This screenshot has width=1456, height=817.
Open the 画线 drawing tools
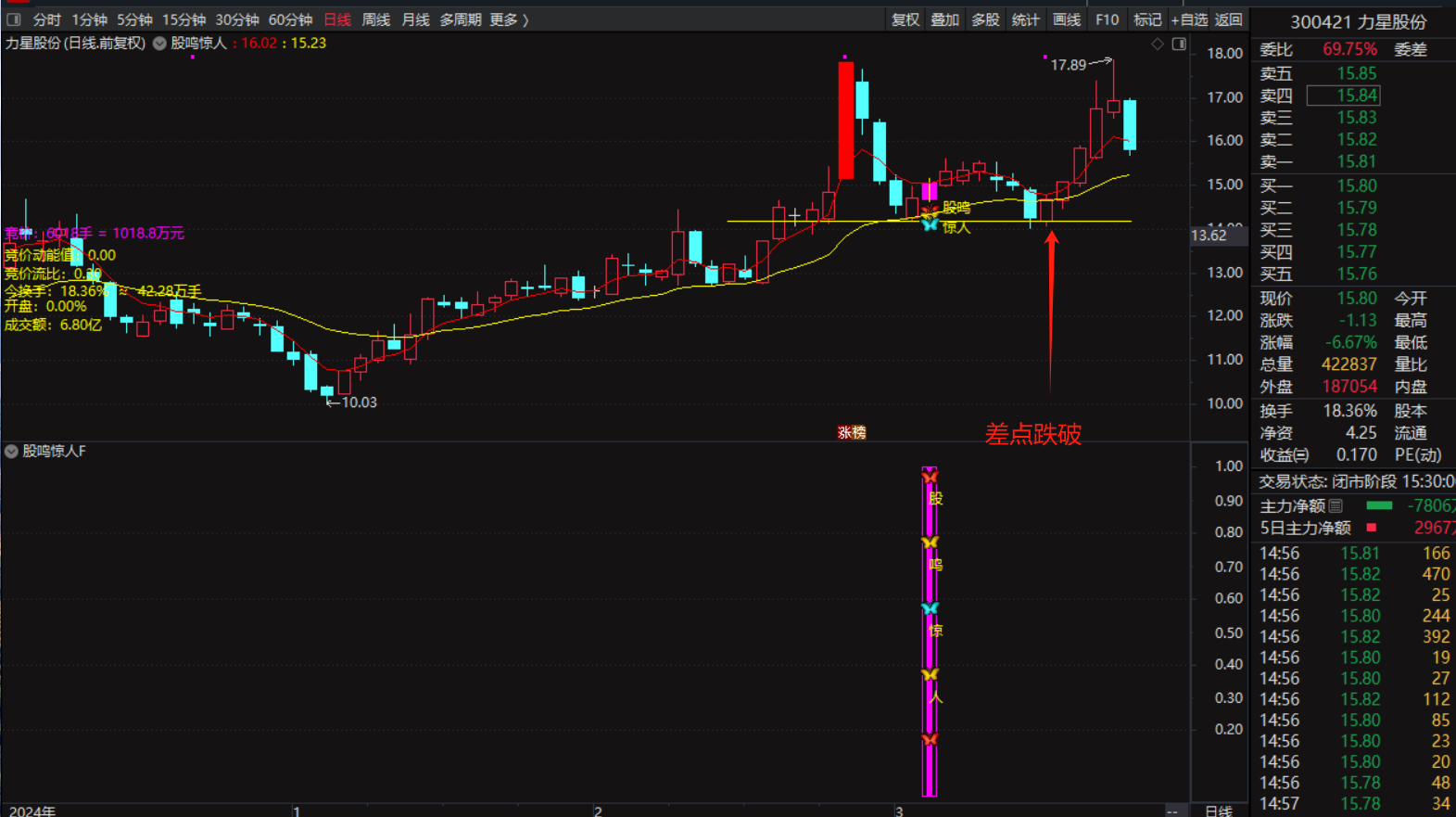pyautogui.click(x=1066, y=19)
